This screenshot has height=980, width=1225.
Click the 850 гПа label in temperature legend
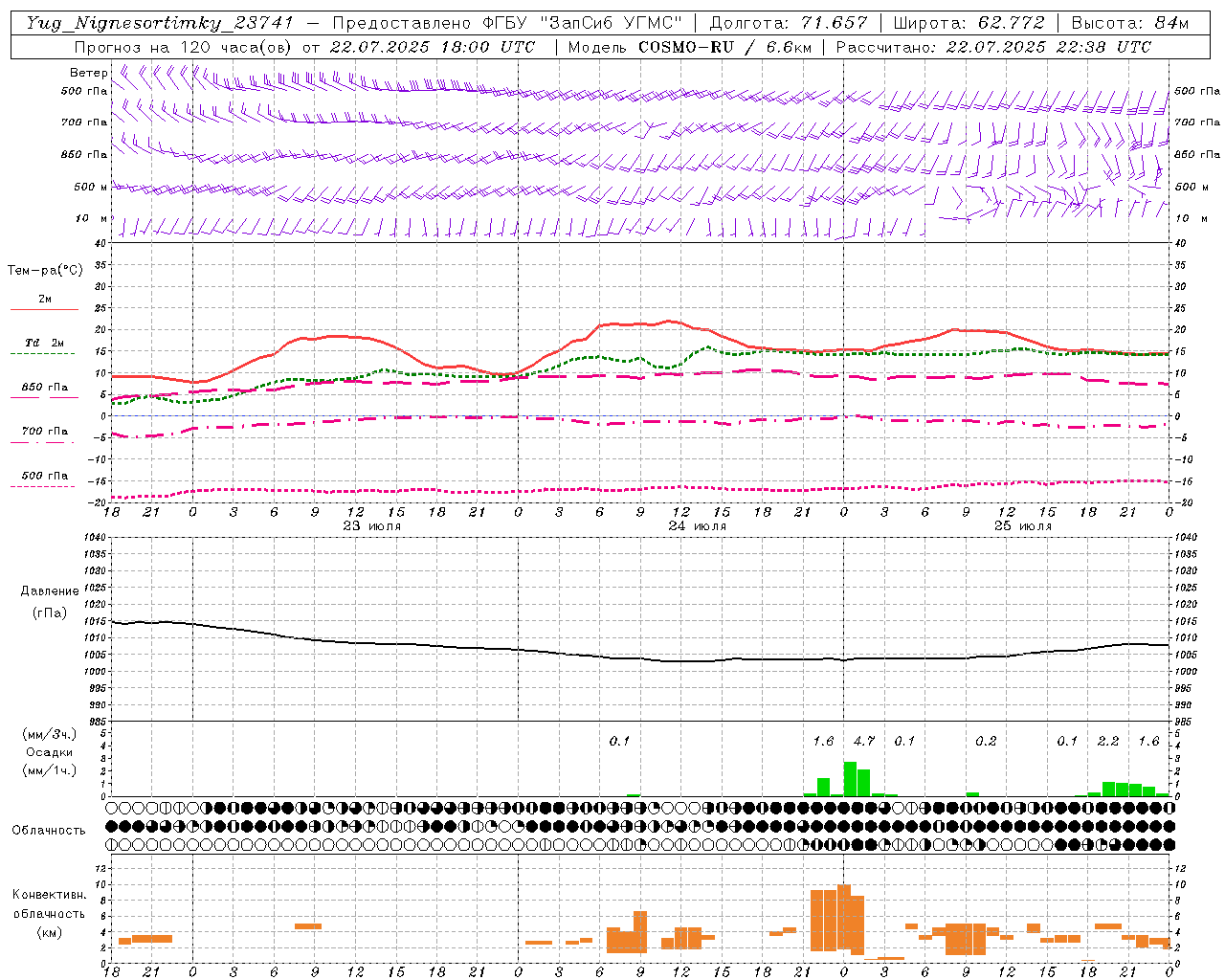coord(45,388)
